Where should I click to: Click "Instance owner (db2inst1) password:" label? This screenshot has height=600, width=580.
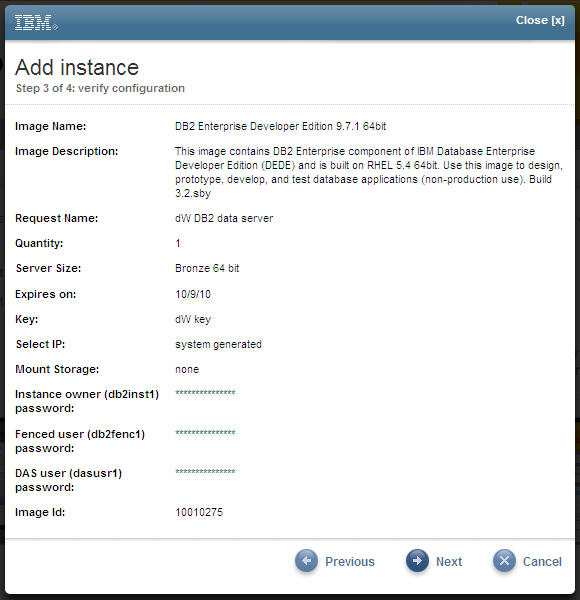pos(87,401)
